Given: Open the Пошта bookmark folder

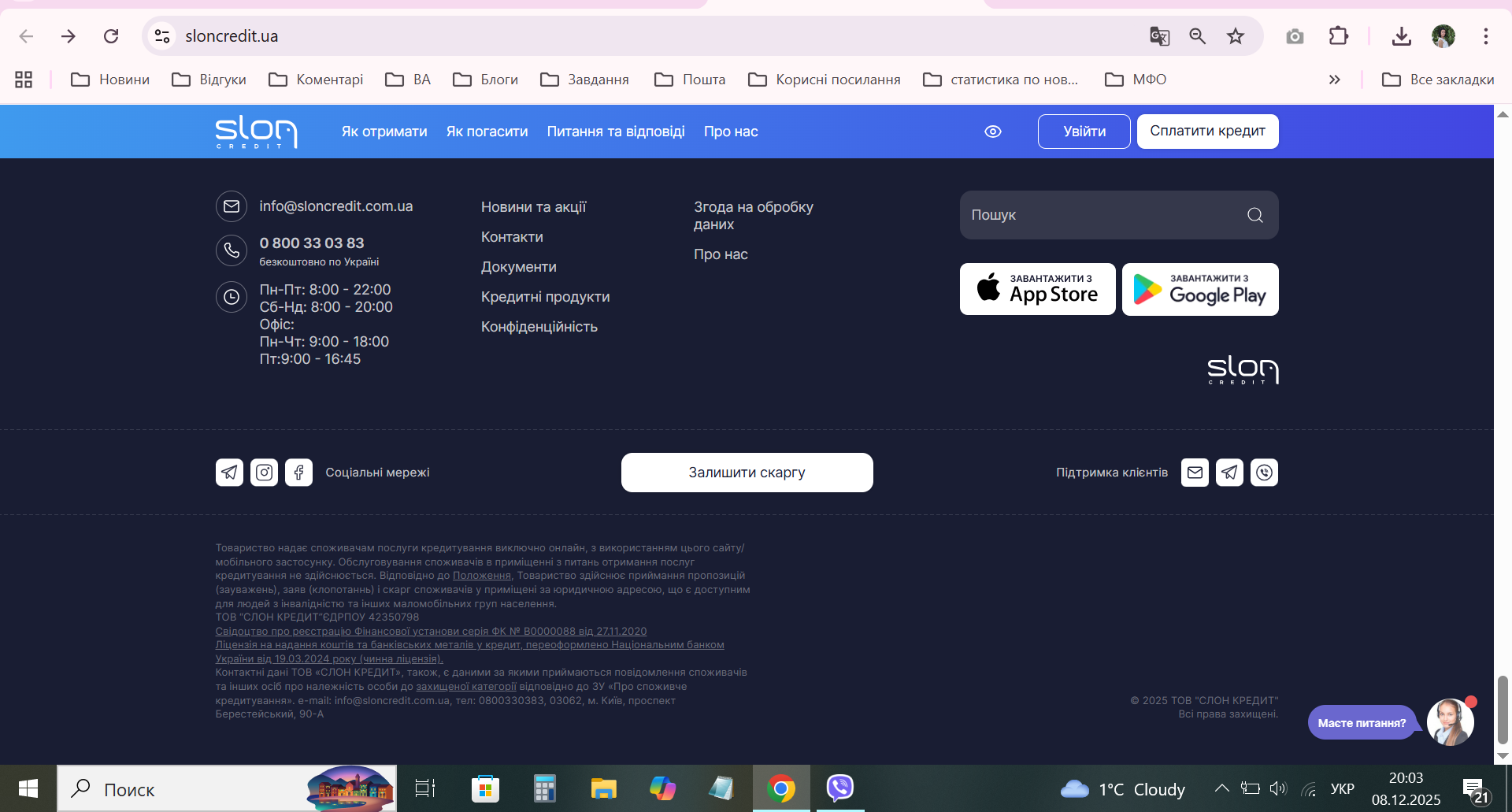Looking at the screenshot, I should tap(691, 80).
